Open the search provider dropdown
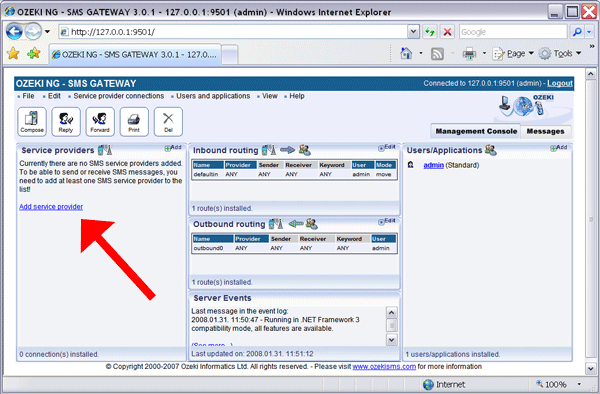Screen dimensions: 600x394 [589, 32]
